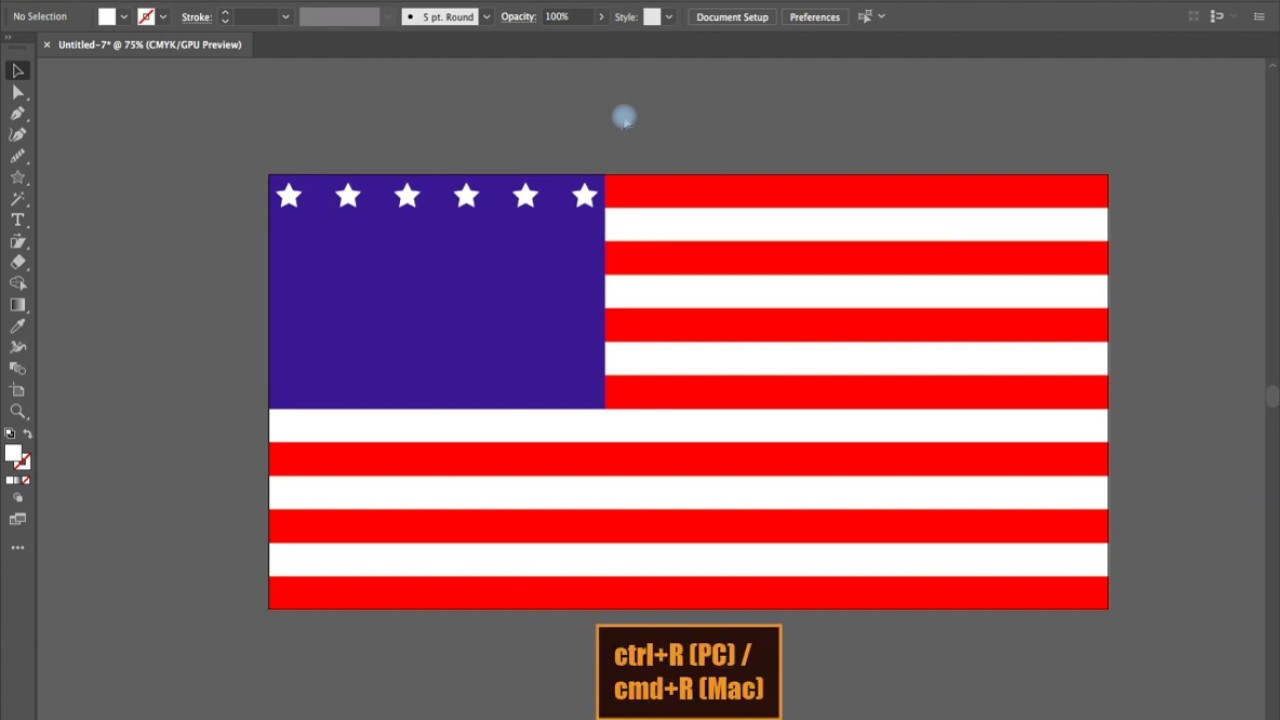Select the Artboard tool
The image size is (1280, 720).
tap(17, 390)
